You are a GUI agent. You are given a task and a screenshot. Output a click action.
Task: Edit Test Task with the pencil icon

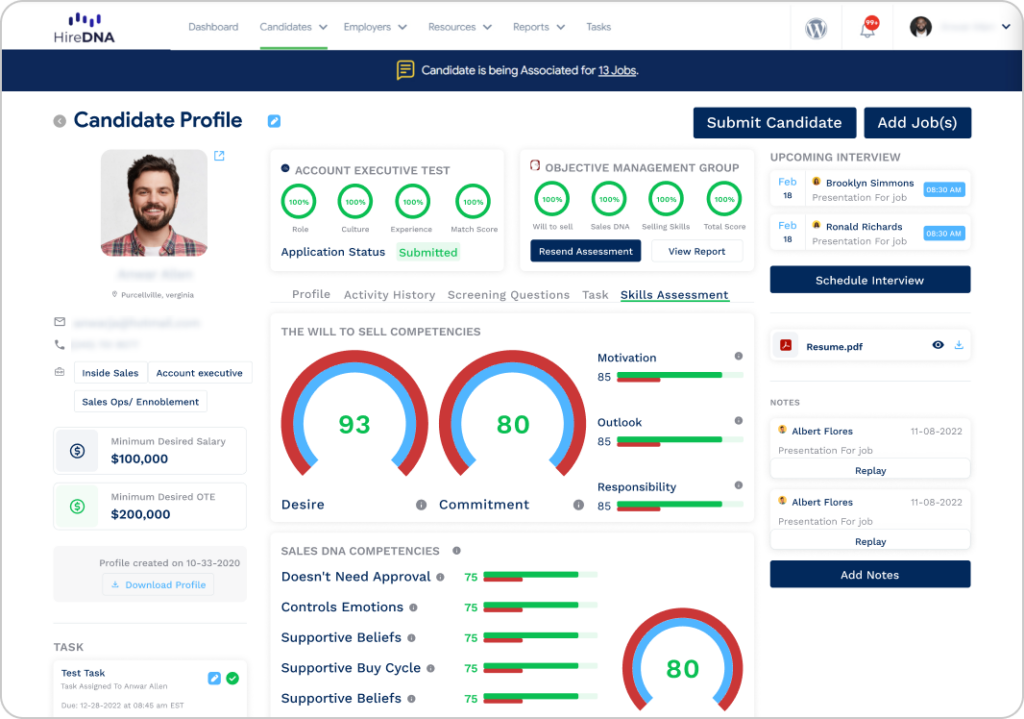click(x=214, y=679)
